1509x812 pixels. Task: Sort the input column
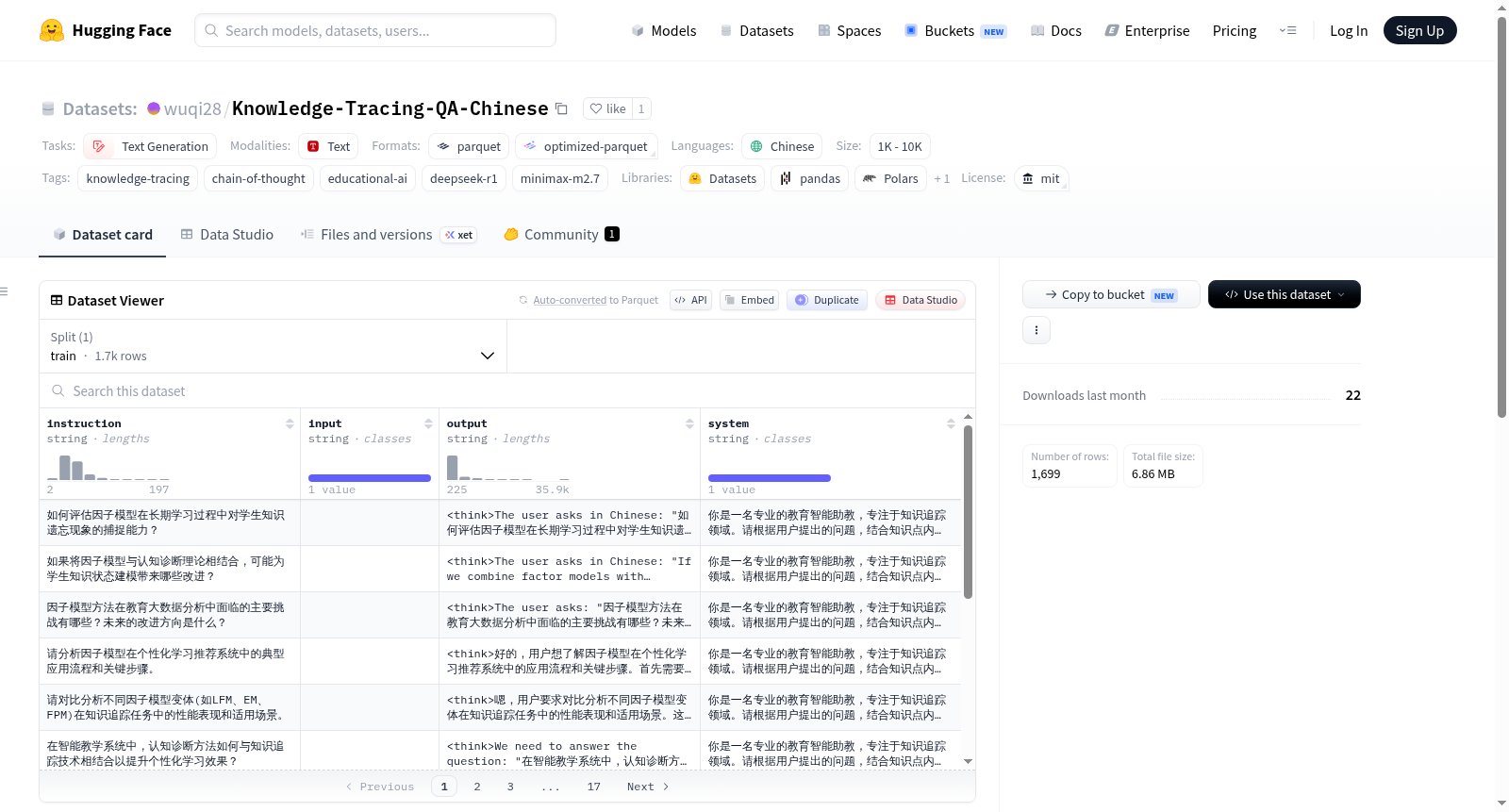(x=428, y=423)
